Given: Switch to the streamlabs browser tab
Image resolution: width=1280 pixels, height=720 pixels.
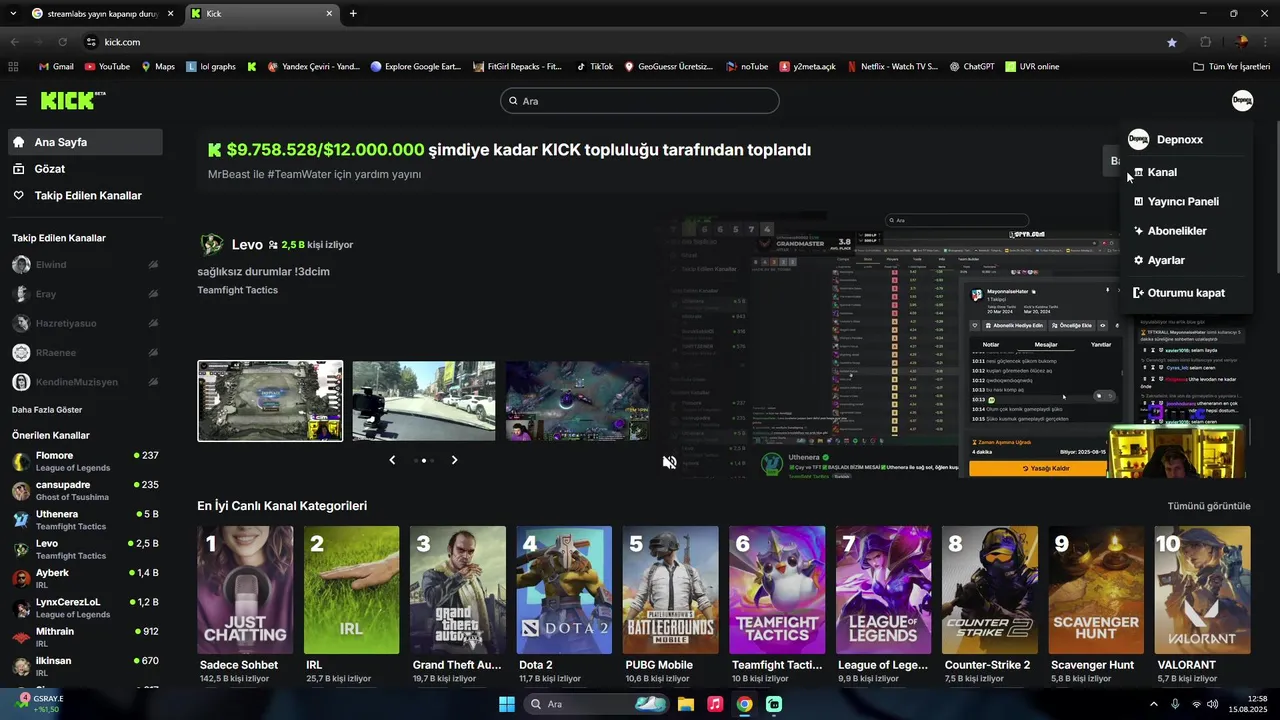Looking at the screenshot, I should (x=102, y=14).
